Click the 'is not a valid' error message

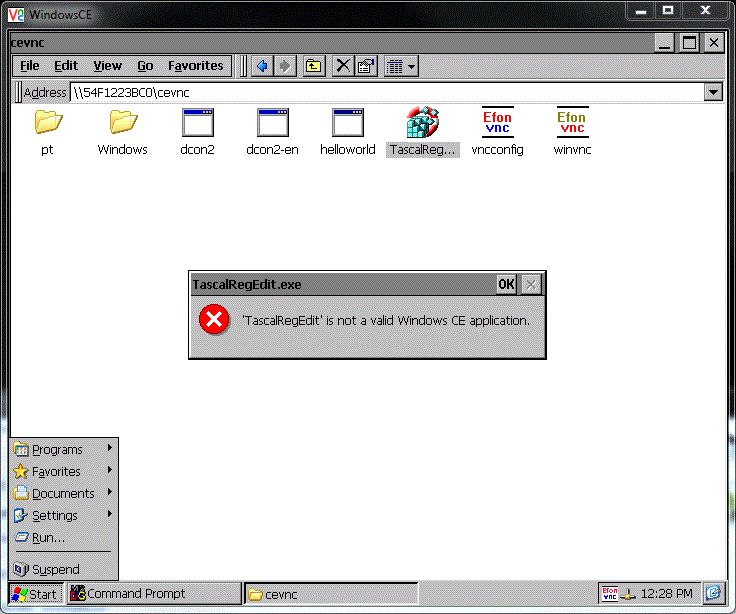386,320
